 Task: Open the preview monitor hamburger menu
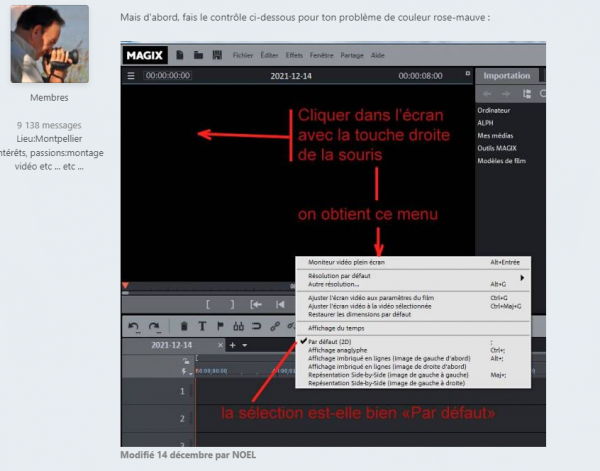(x=131, y=76)
